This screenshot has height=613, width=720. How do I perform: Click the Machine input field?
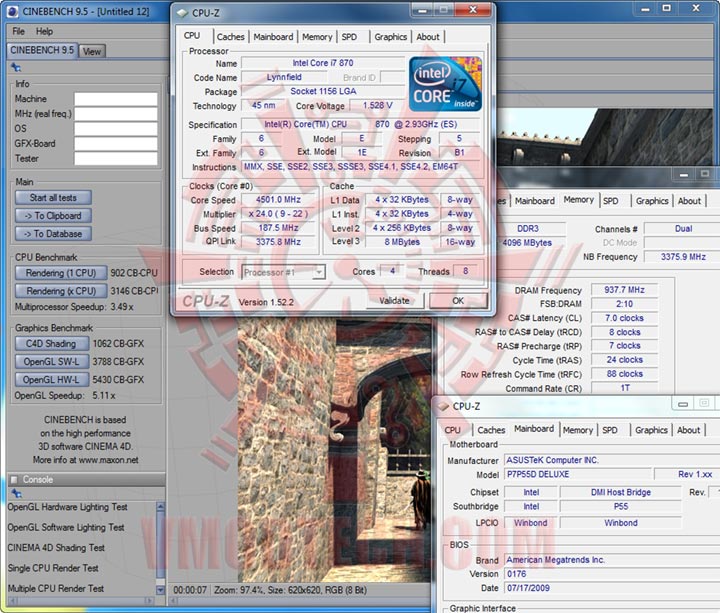[x=116, y=99]
